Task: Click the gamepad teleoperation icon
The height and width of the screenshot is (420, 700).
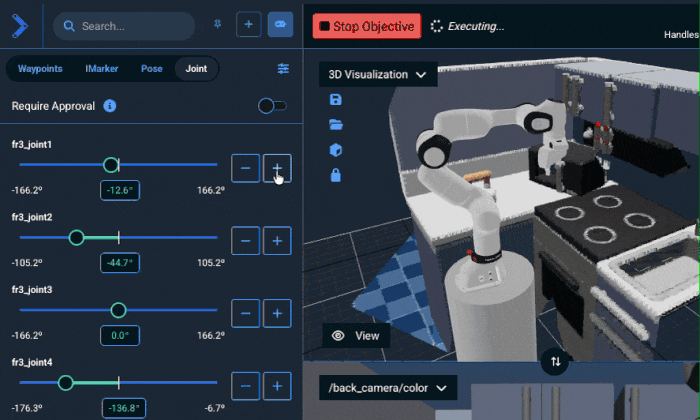Action: pos(280,25)
